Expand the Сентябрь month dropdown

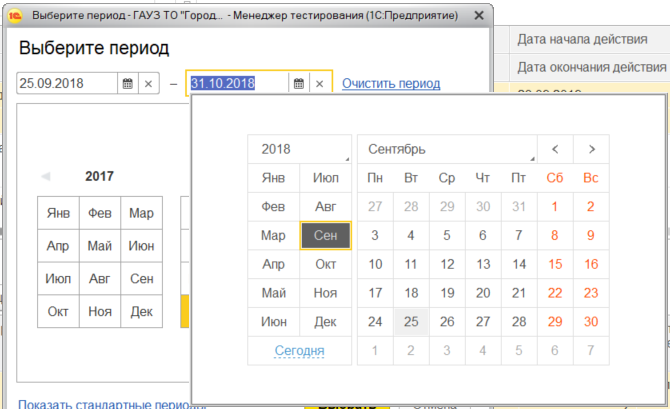[447, 149]
